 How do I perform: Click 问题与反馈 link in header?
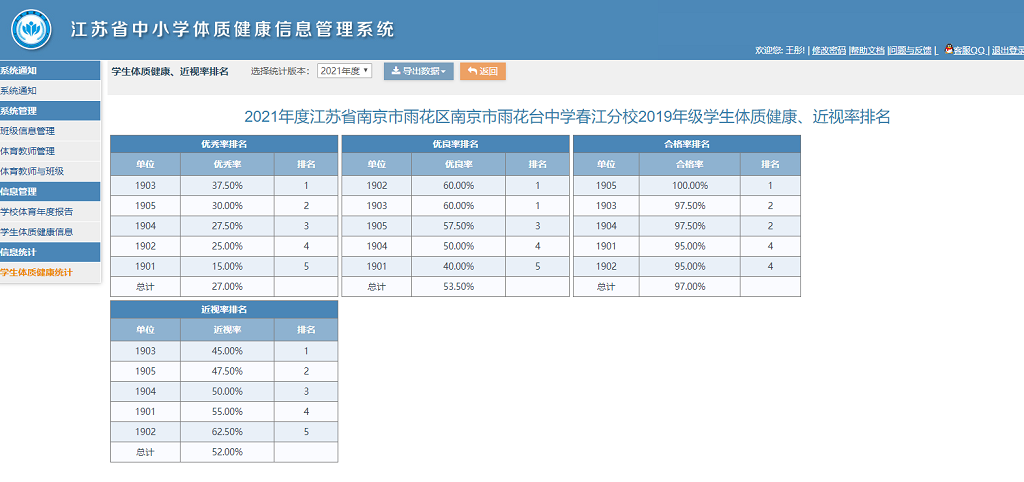pos(910,50)
